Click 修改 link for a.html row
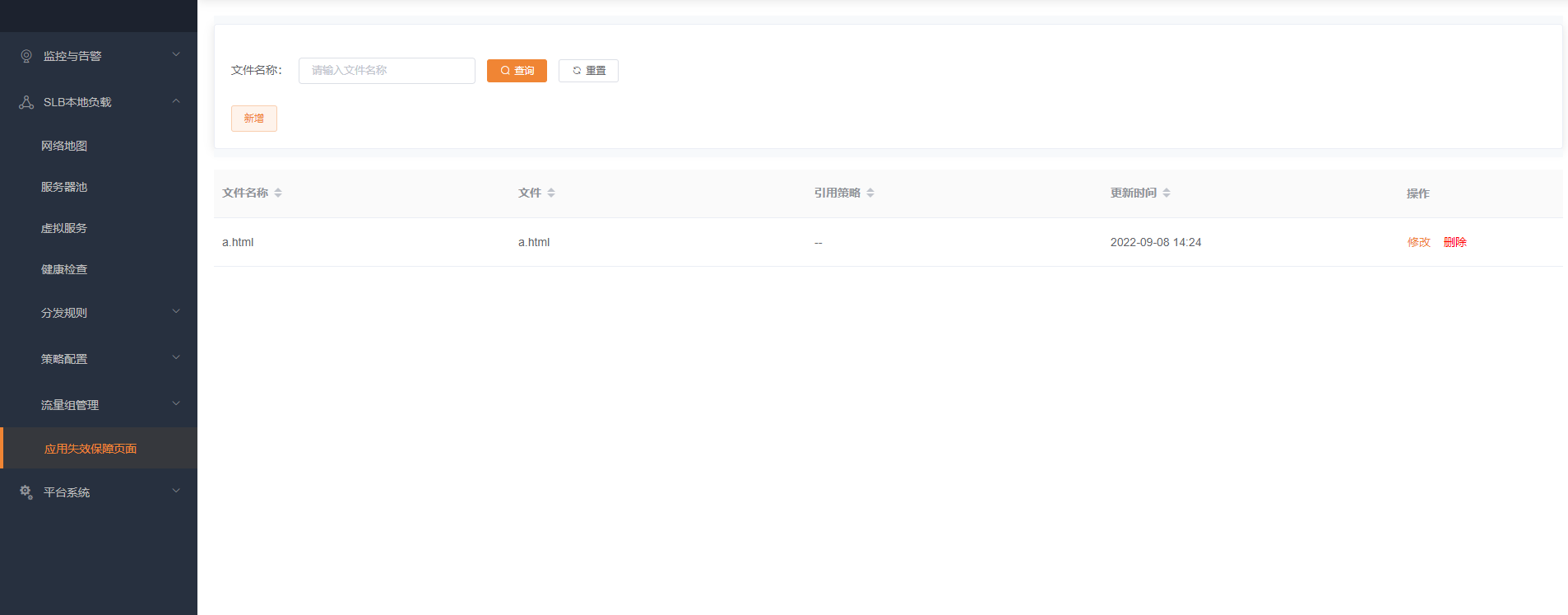Image resolution: width=1568 pixels, height=615 pixels. click(x=1419, y=242)
